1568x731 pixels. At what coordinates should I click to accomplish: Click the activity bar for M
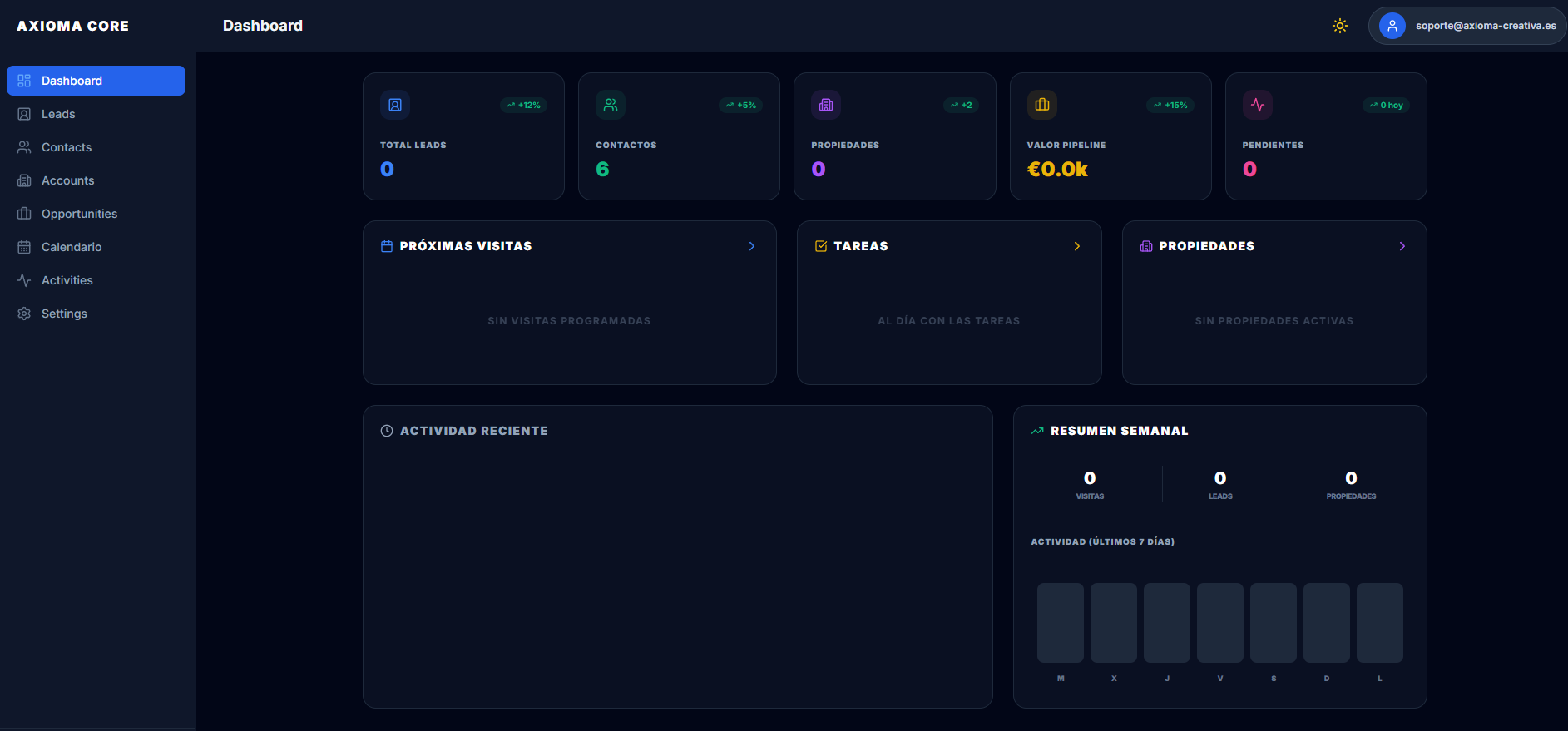coord(1061,623)
